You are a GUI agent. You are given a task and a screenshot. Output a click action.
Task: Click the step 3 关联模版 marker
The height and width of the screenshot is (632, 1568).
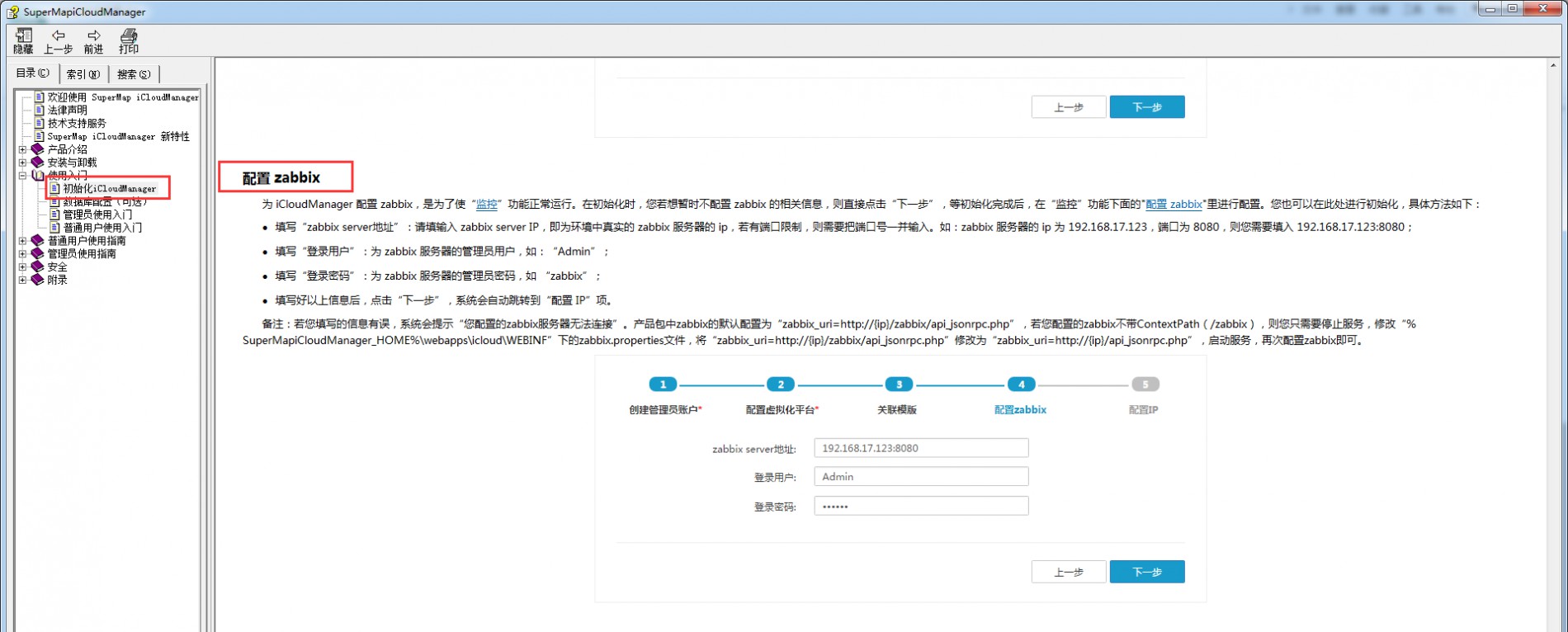(899, 384)
